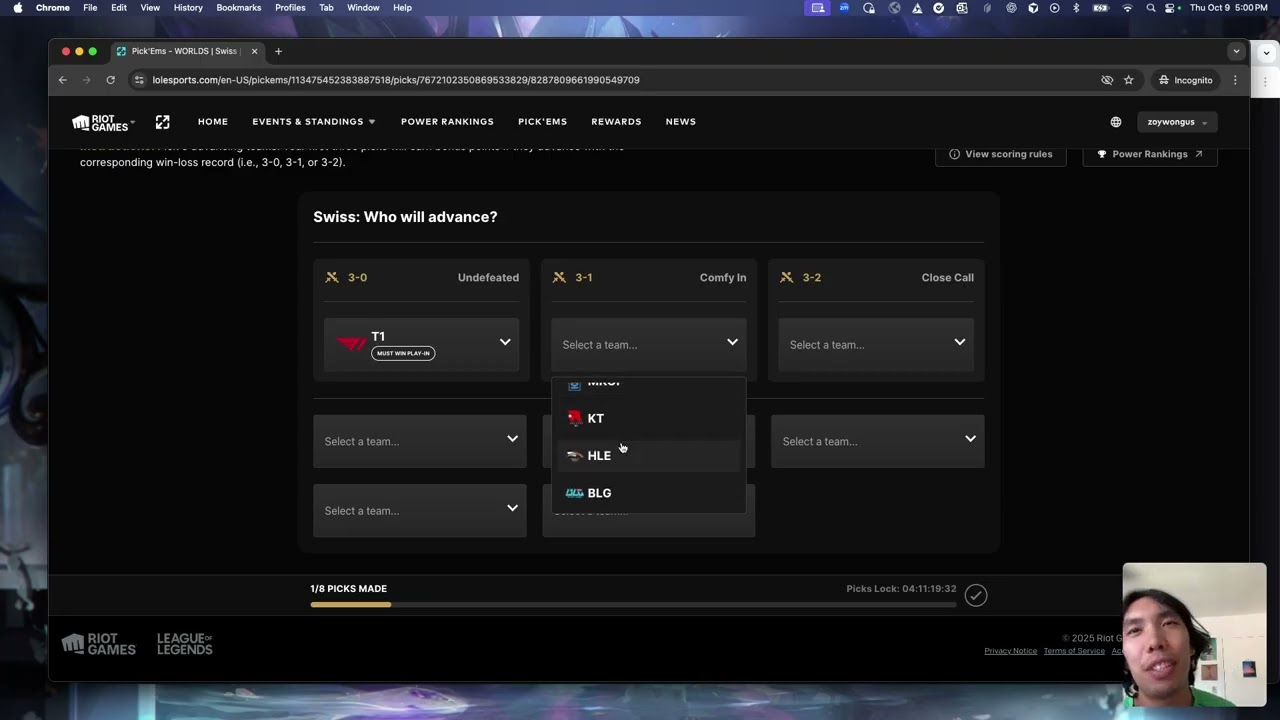Click View scoring rules button
1280x720 pixels.
1000,154
